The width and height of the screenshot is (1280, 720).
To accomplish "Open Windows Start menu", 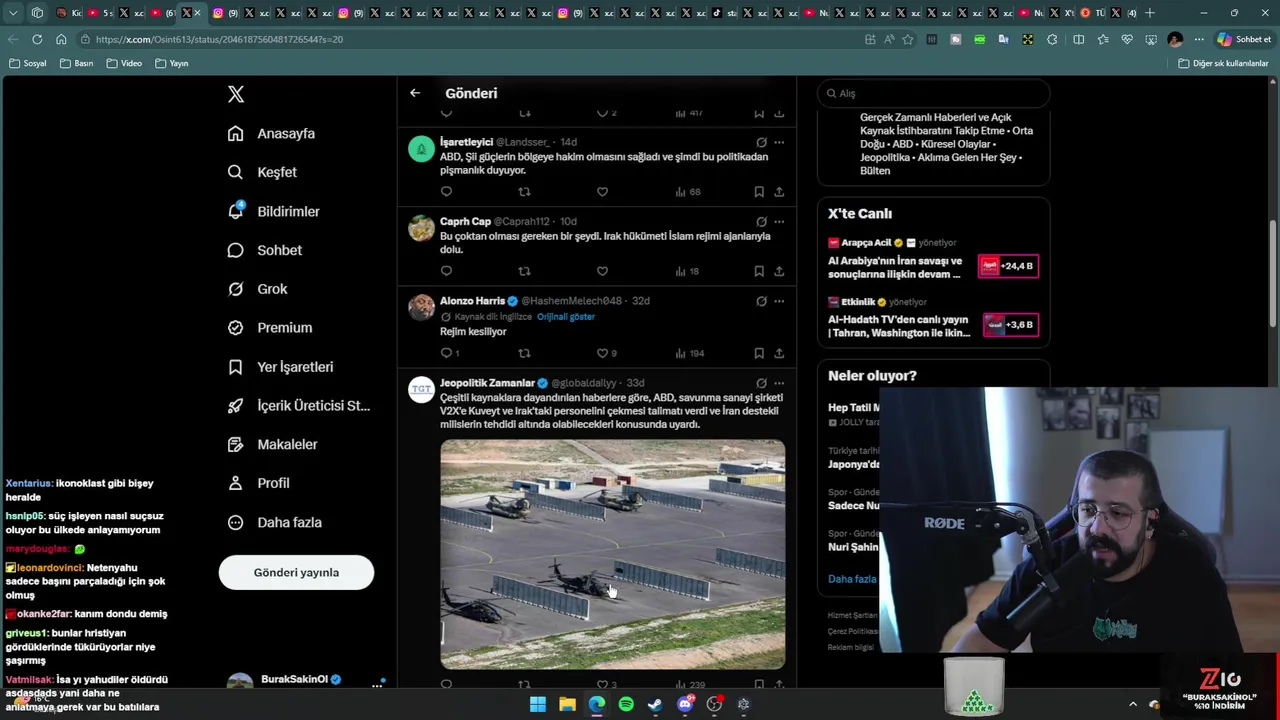I will 538,704.
